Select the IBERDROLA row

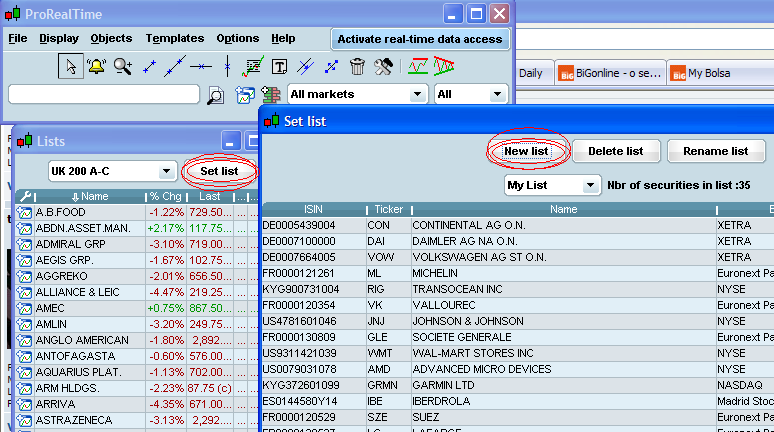tap(518, 401)
